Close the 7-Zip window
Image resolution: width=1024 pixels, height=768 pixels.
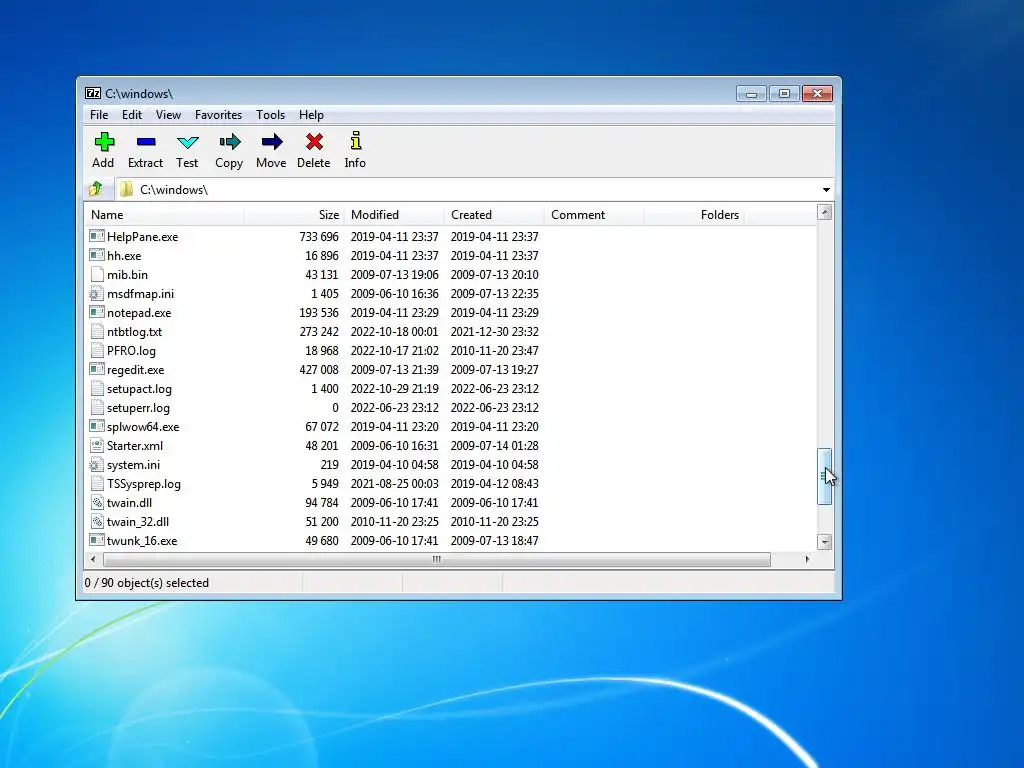(x=817, y=94)
